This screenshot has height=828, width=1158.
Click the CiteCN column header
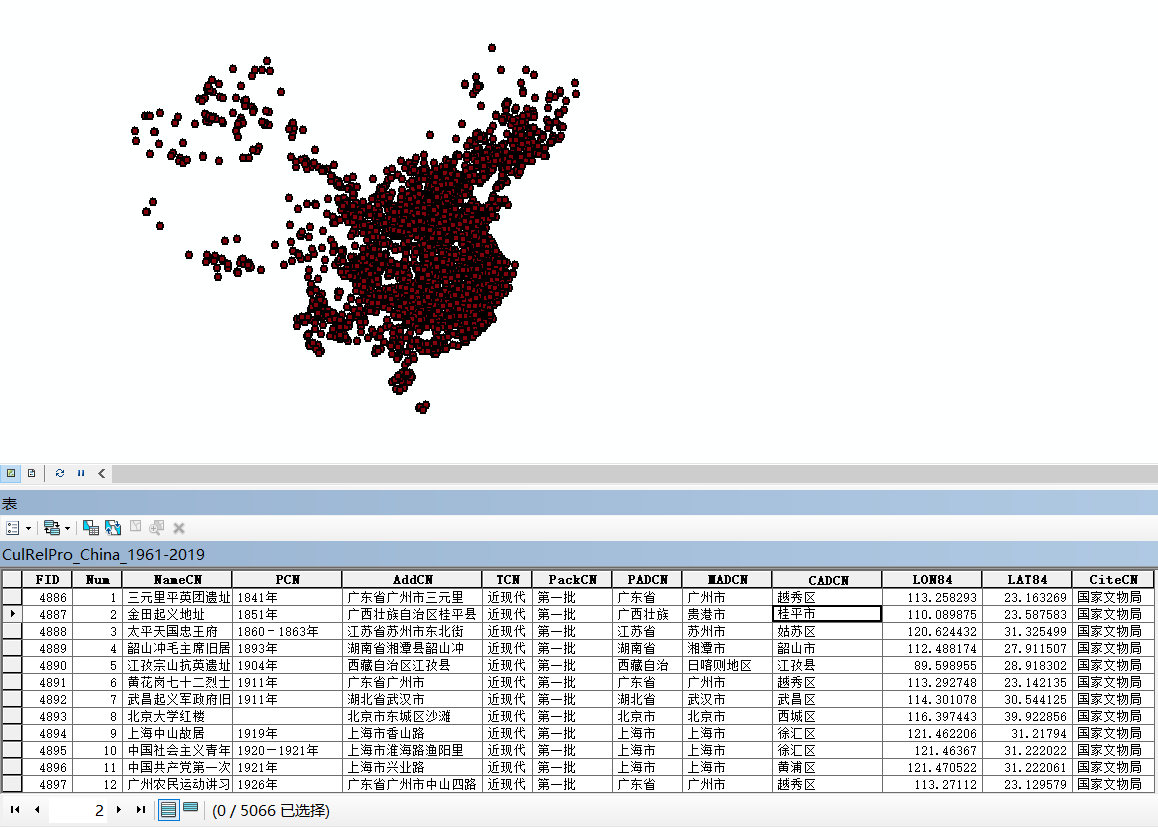(1113, 580)
